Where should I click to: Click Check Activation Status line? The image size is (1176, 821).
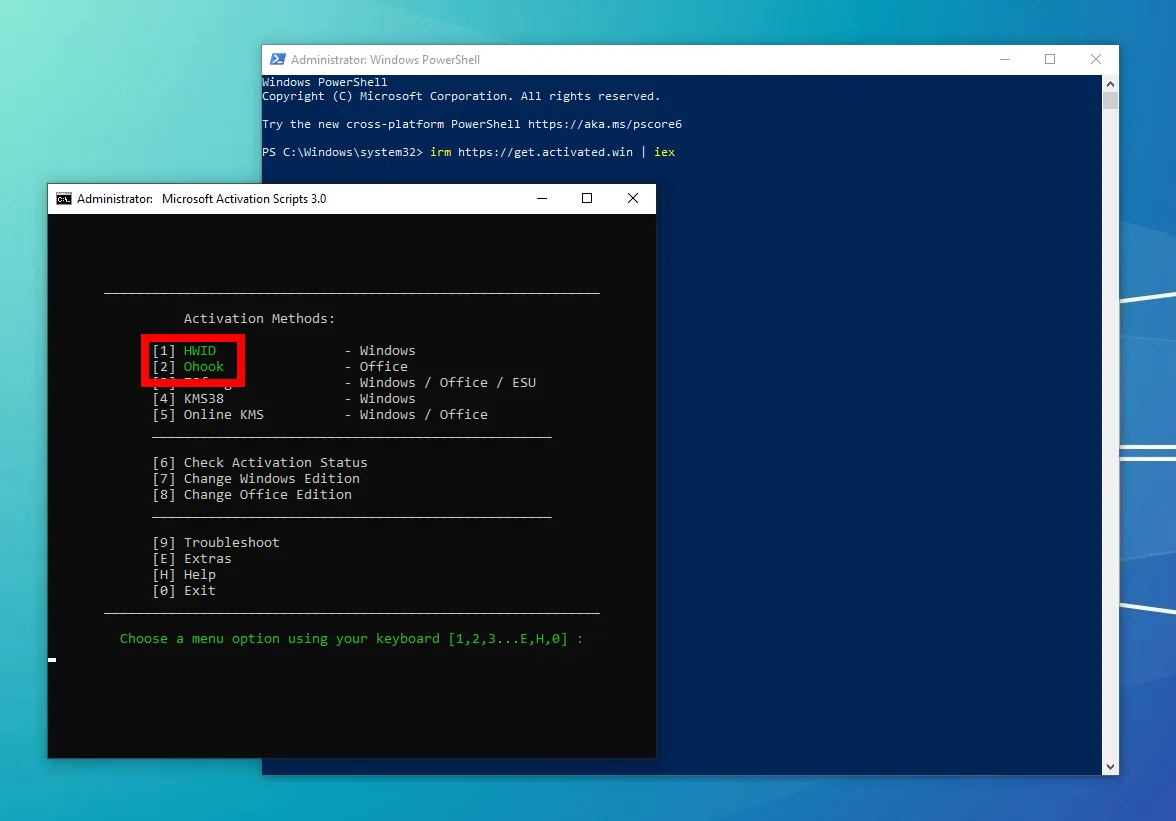(260, 463)
